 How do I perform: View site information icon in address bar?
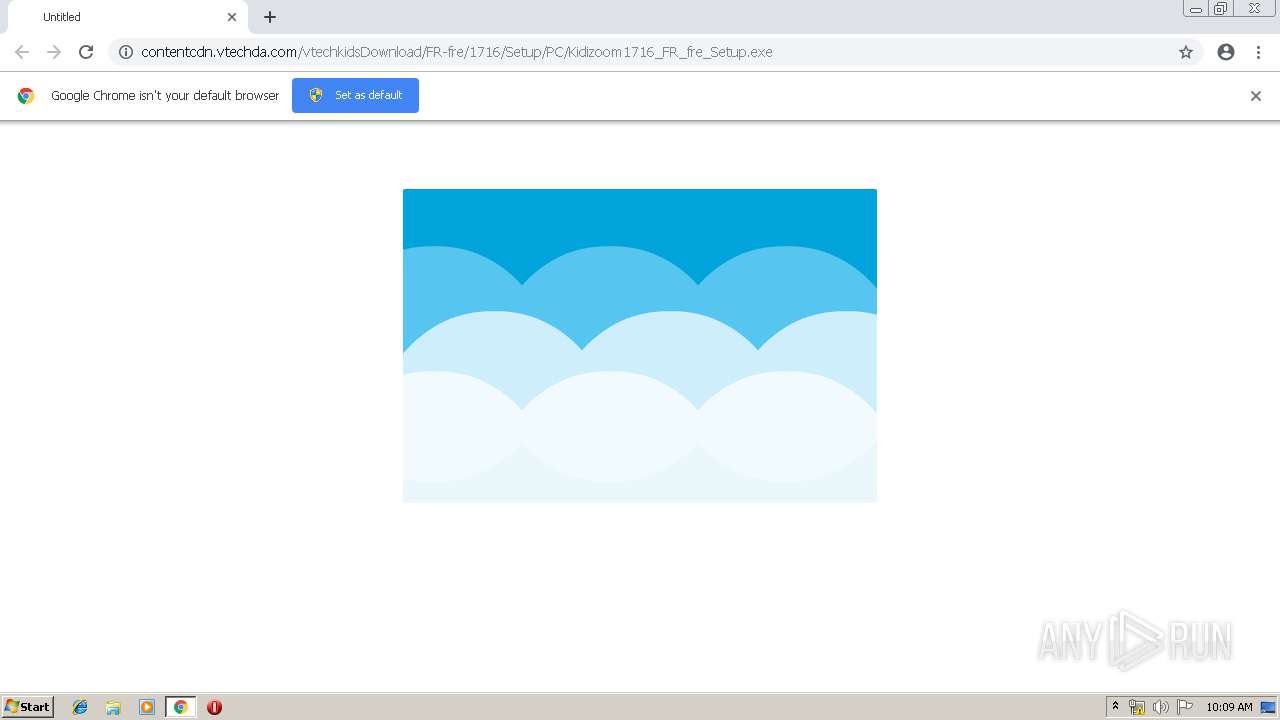tap(126, 52)
